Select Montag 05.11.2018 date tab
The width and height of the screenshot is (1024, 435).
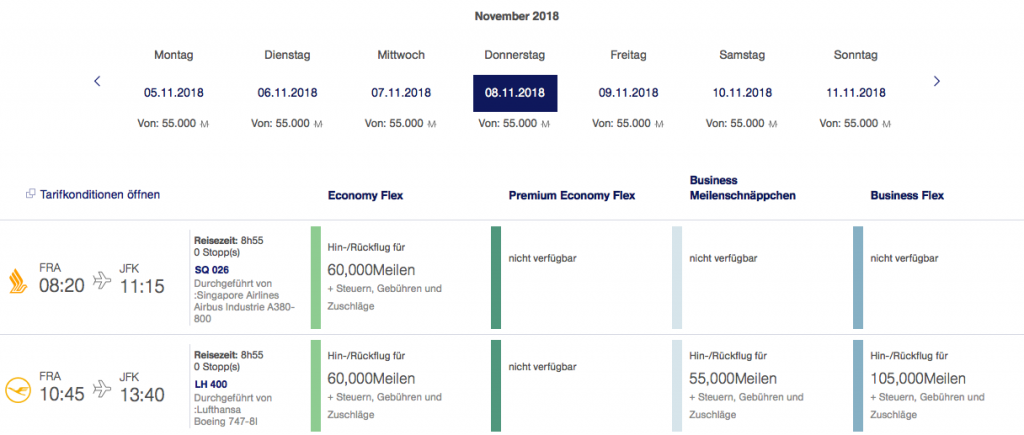coord(174,92)
